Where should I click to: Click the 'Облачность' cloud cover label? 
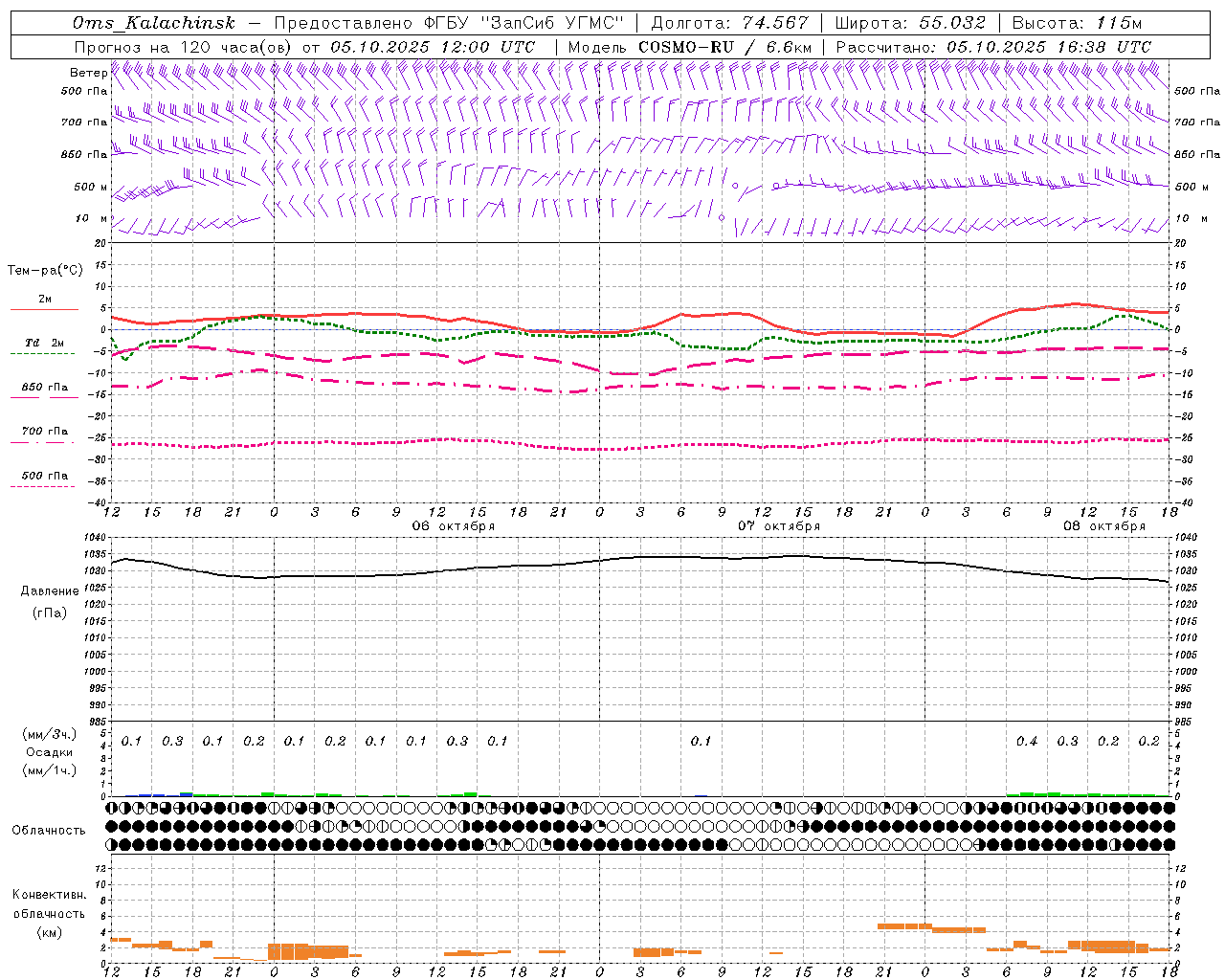click(49, 831)
